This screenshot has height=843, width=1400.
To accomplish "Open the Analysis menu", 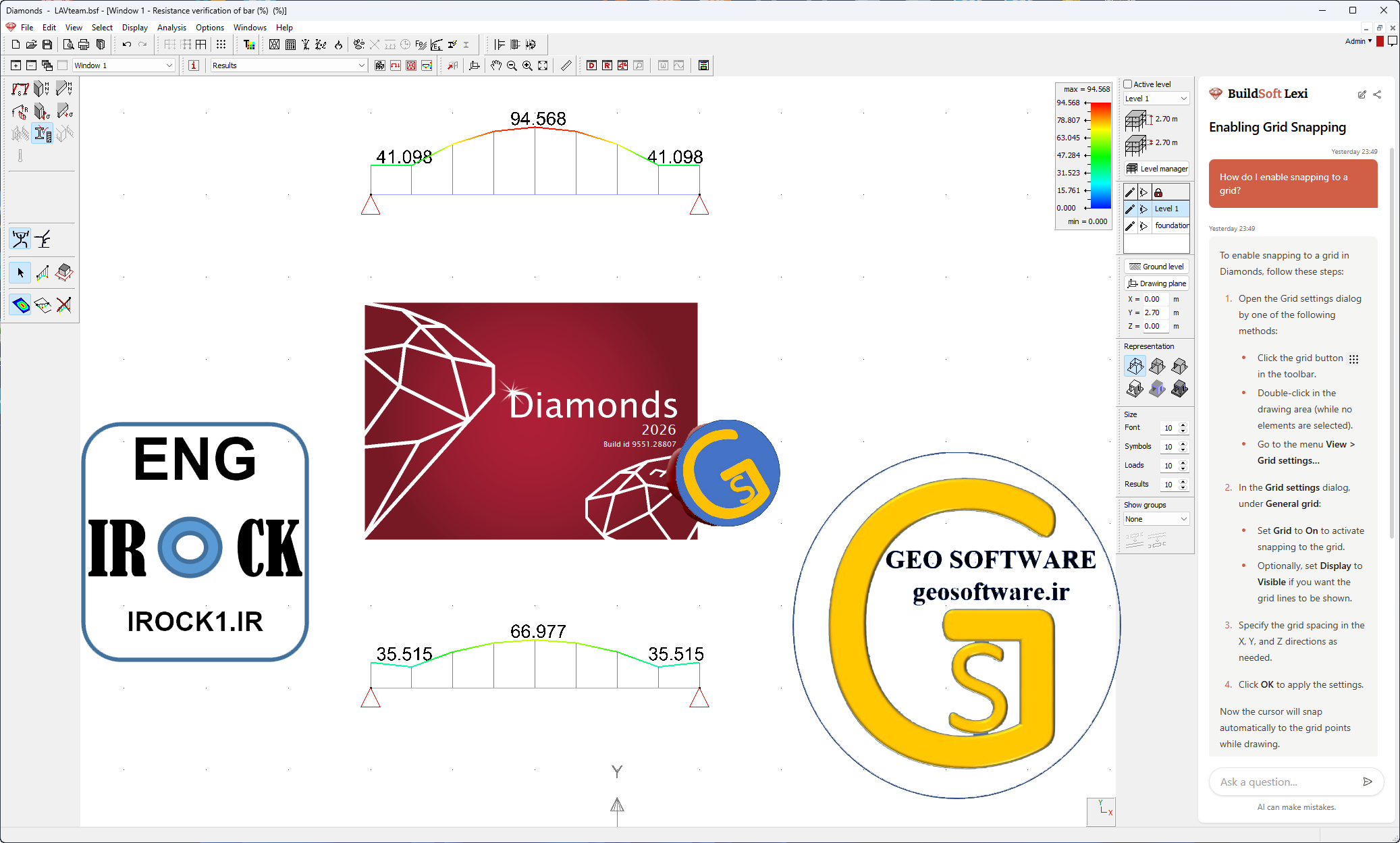I will [x=171, y=28].
